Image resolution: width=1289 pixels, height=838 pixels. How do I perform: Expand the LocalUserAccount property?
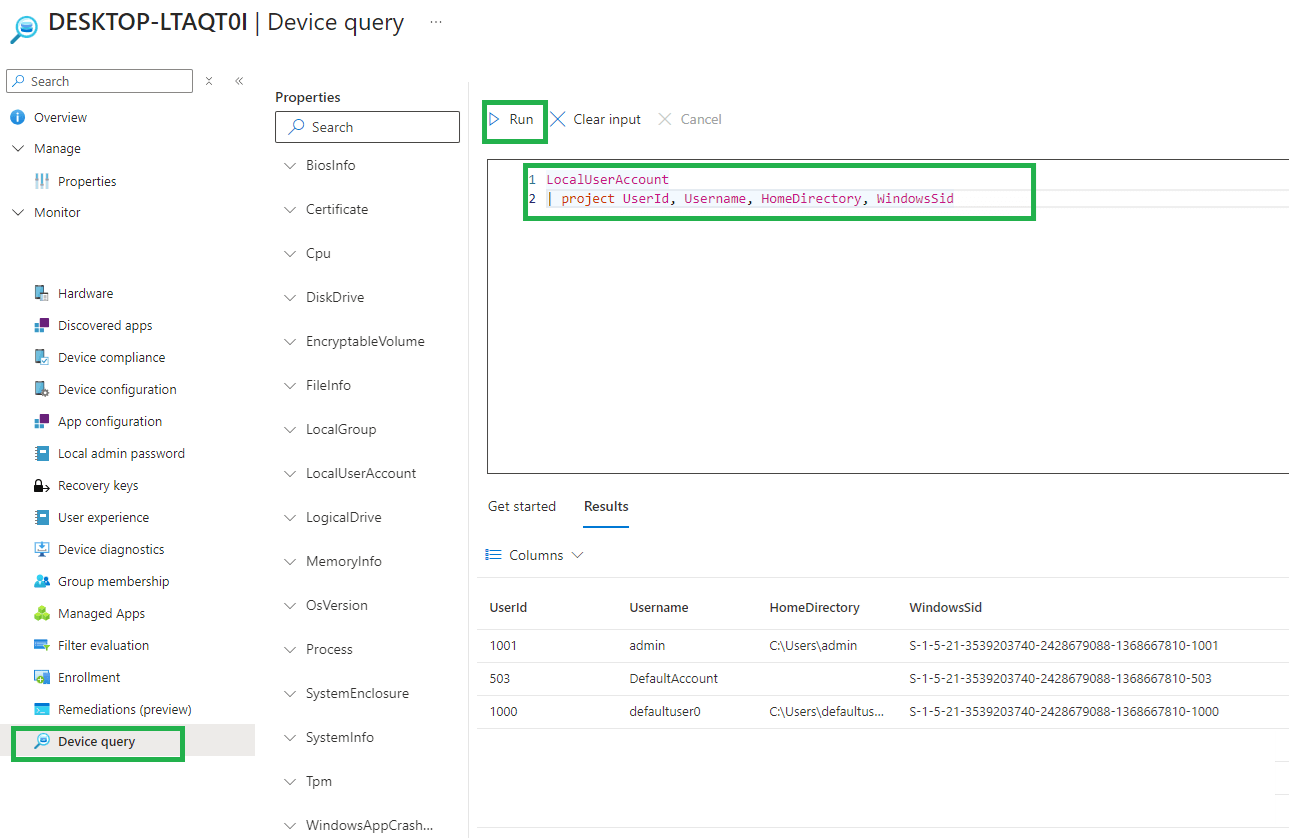coord(290,473)
